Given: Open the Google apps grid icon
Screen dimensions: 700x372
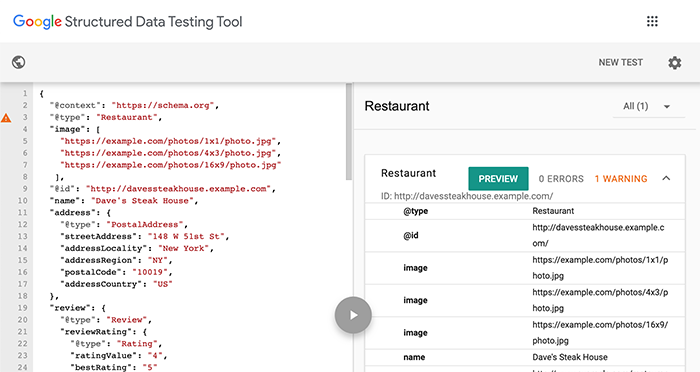Looking at the screenshot, I should click(652, 21).
